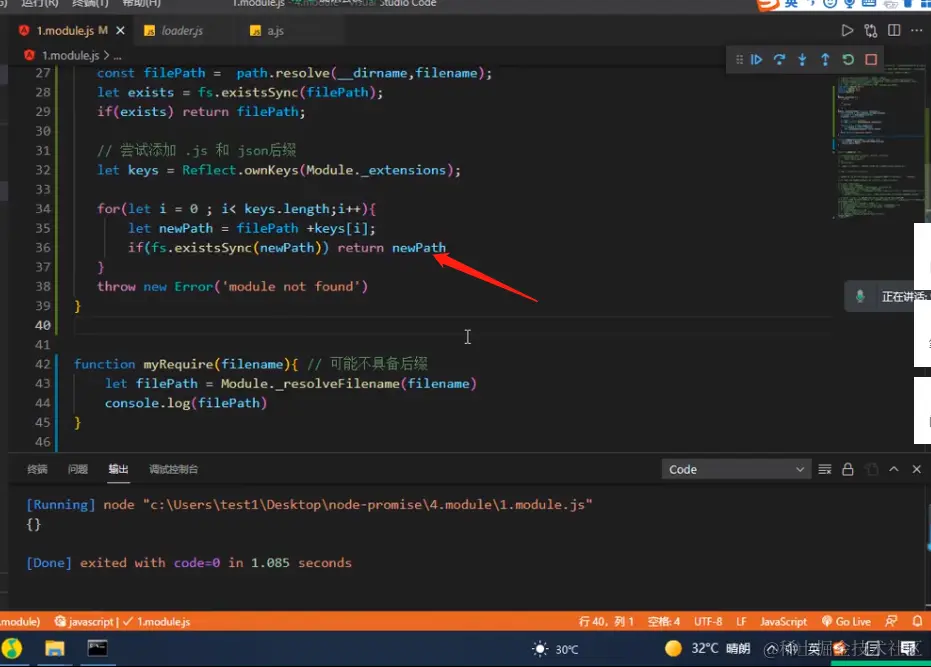
Task: Click the [Done] exited output line
Action: pos(189,563)
